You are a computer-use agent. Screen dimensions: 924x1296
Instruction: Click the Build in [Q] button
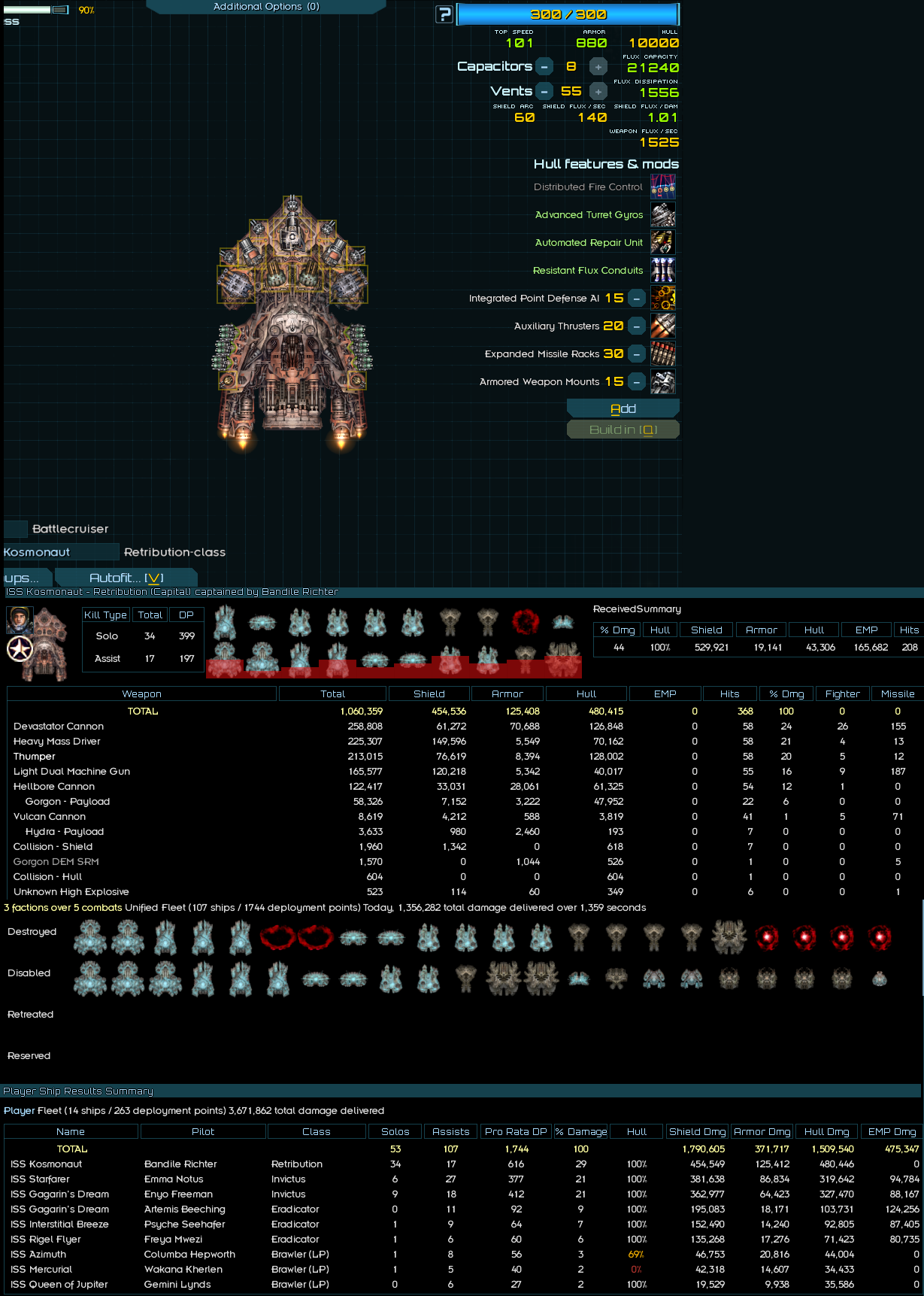click(x=623, y=429)
